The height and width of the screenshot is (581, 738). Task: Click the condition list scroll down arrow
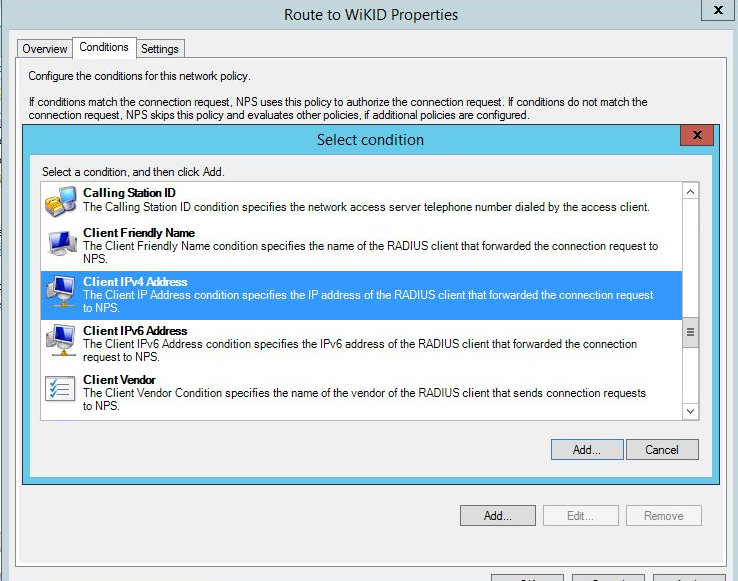690,411
